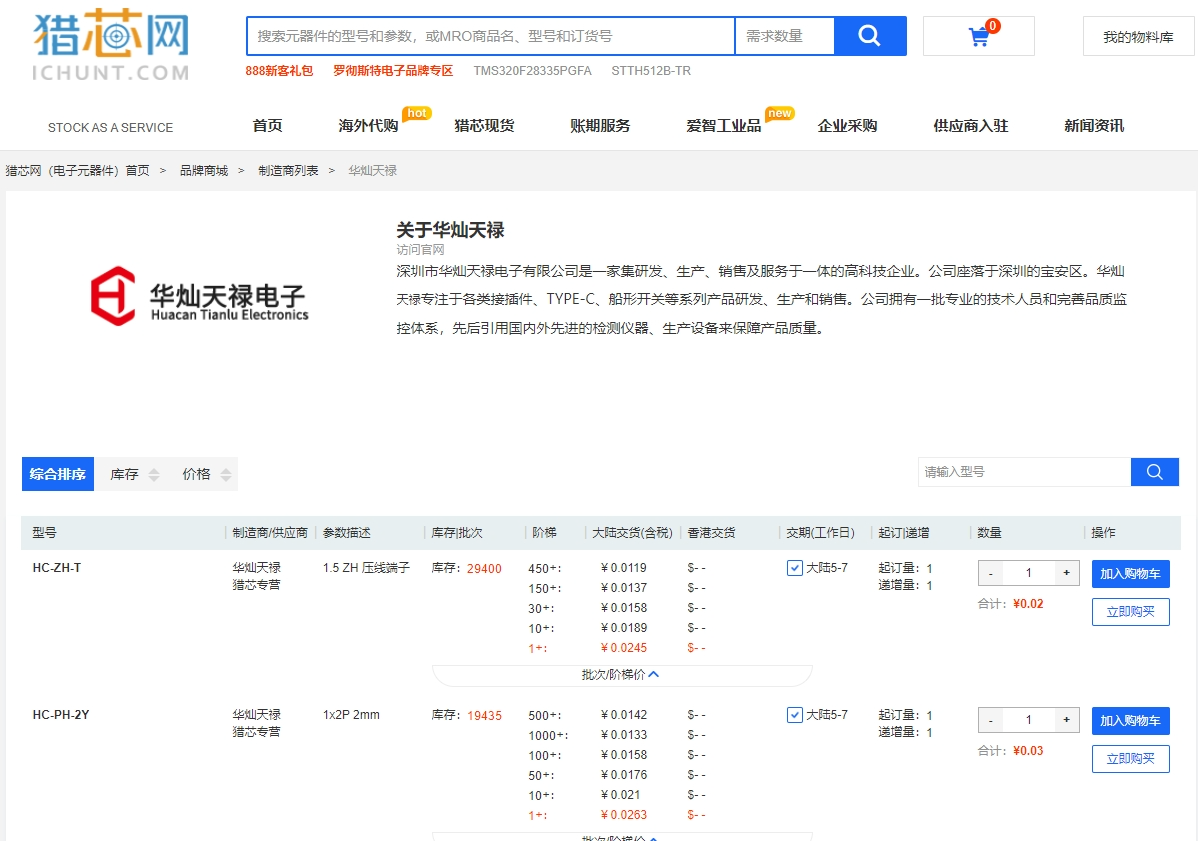
Task: Decrease quantity for HC-PH-2Y
Action: coord(991,720)
